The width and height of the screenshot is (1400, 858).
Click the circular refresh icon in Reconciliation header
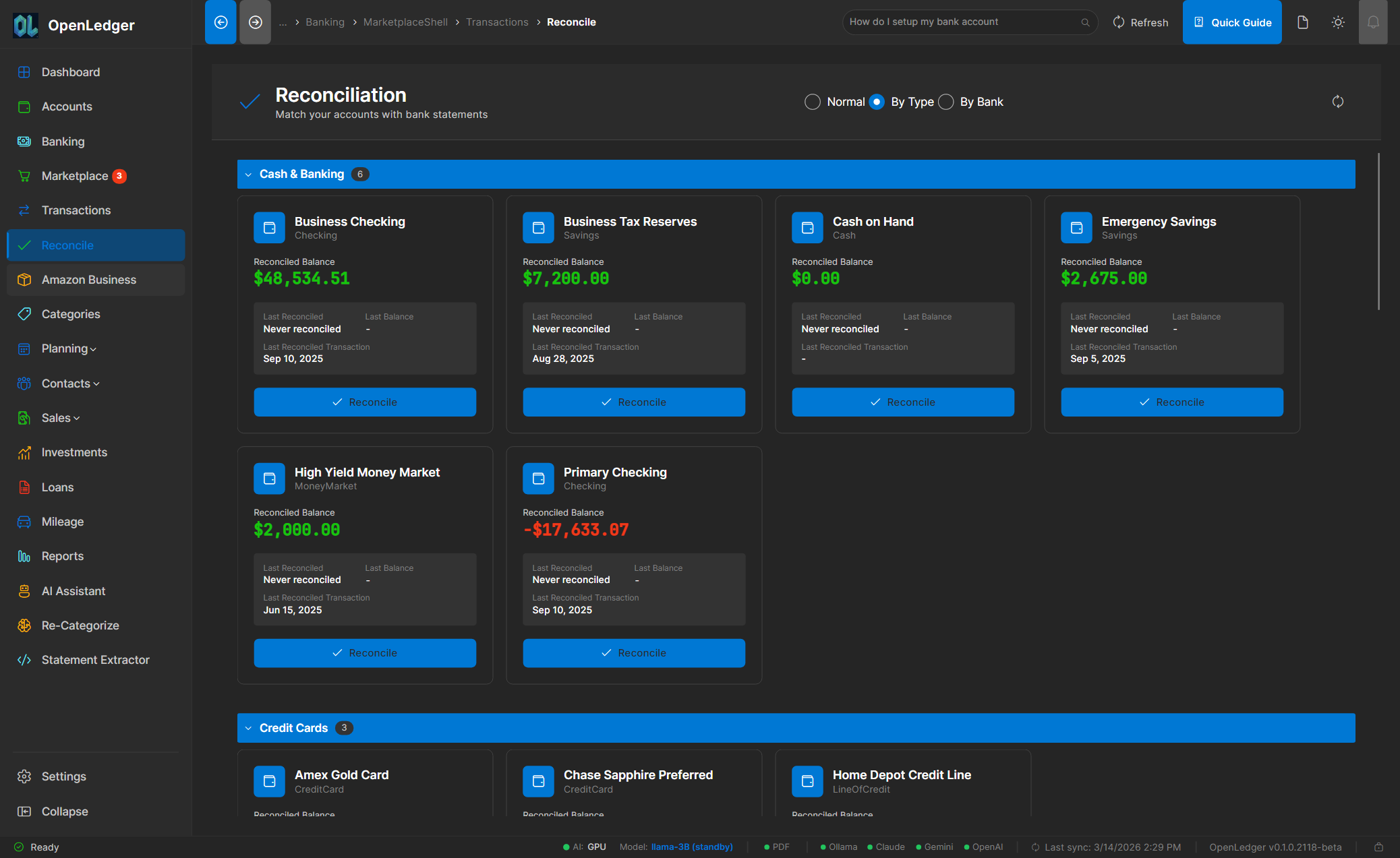tap(1338, 102)
